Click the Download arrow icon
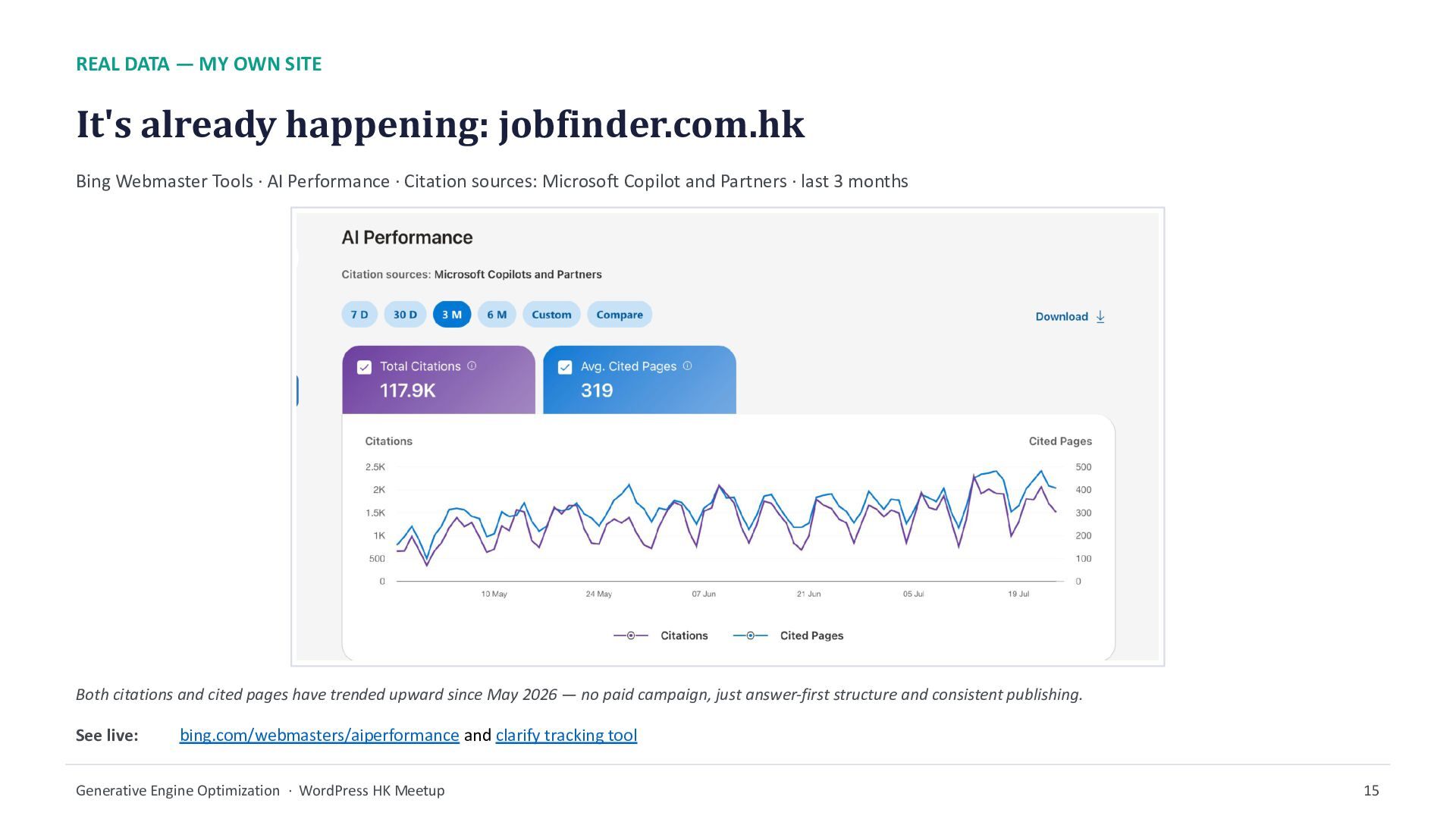 [x=1100, y=317]
